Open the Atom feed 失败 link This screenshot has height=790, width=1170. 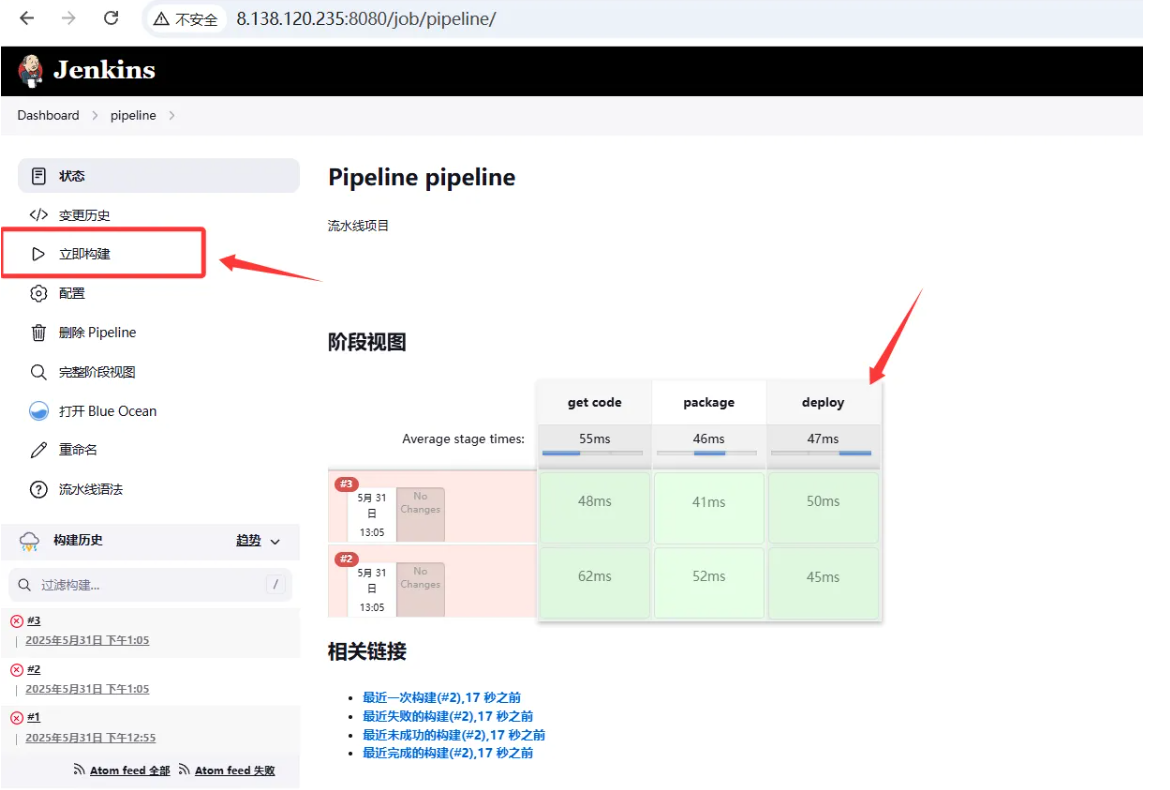point(235,771)
